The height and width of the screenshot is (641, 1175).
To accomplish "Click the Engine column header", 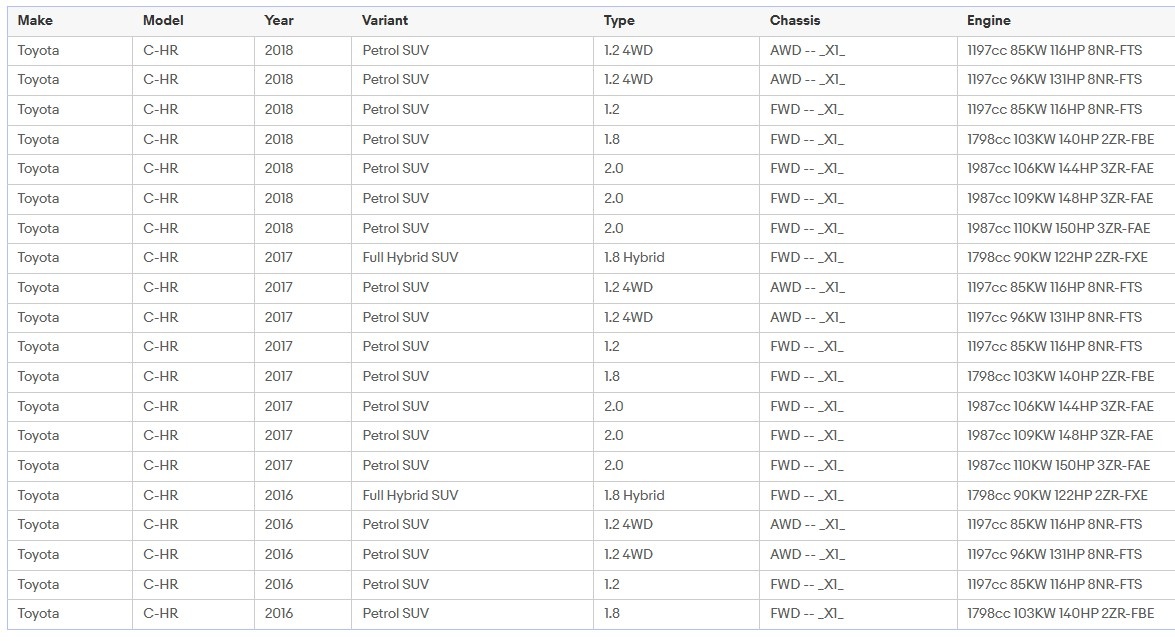I will click(x=989, y=20).
